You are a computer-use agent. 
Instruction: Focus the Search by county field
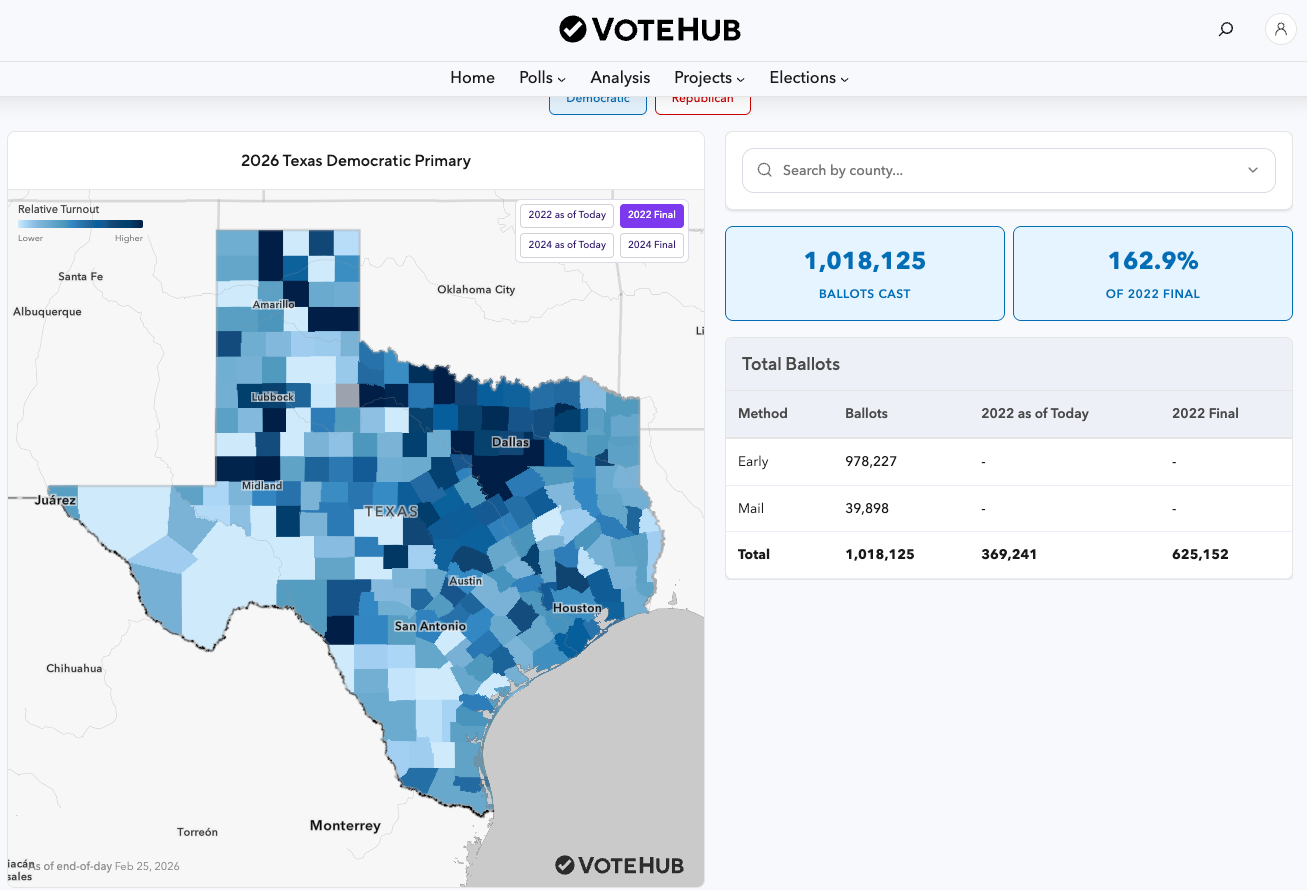point(1000,170)
